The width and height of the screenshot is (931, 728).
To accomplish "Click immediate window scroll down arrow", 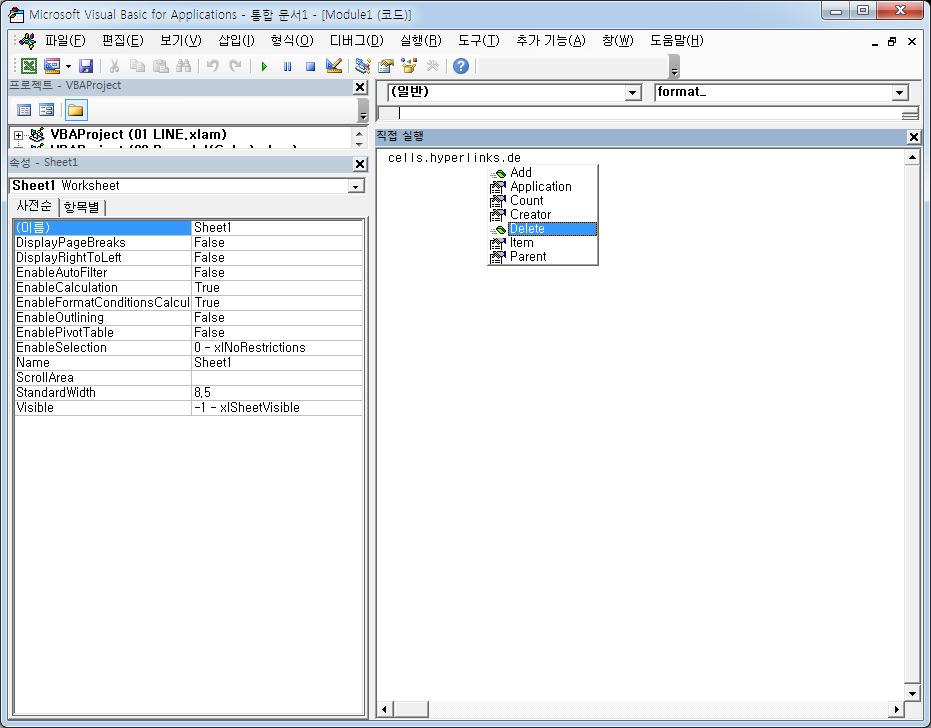I will [x=912, y=693].
